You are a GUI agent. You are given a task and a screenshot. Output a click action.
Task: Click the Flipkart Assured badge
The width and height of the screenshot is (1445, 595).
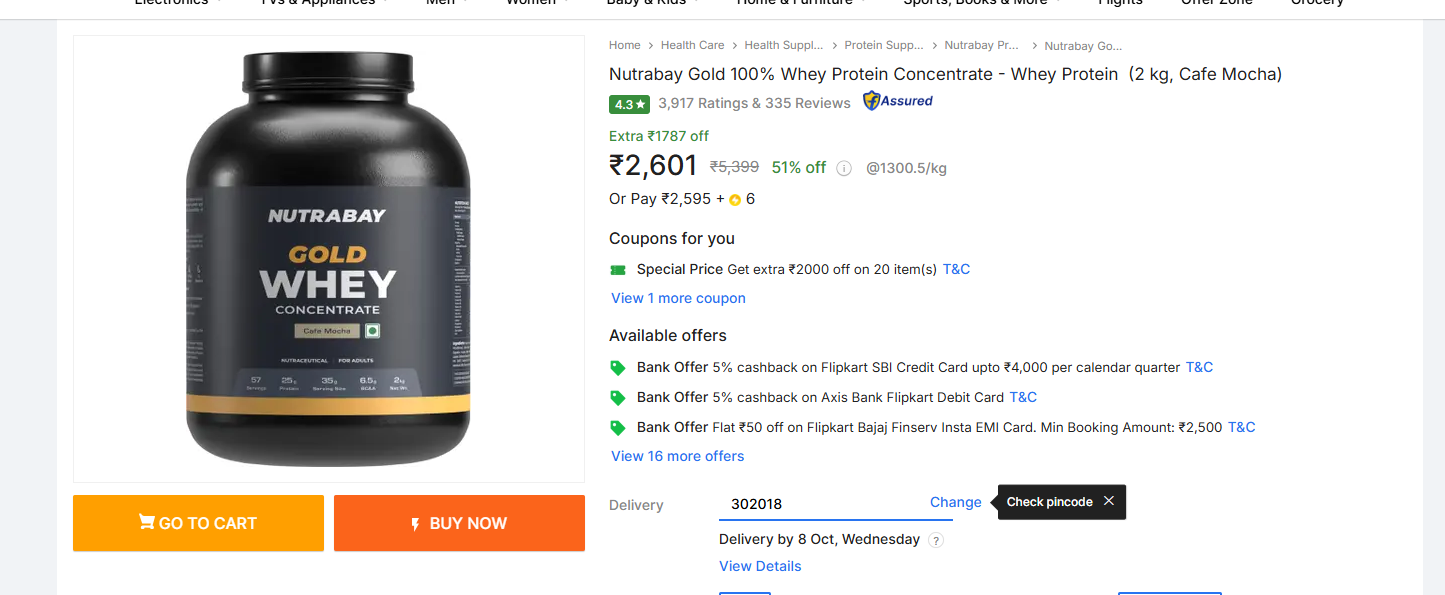coord(898,101)
